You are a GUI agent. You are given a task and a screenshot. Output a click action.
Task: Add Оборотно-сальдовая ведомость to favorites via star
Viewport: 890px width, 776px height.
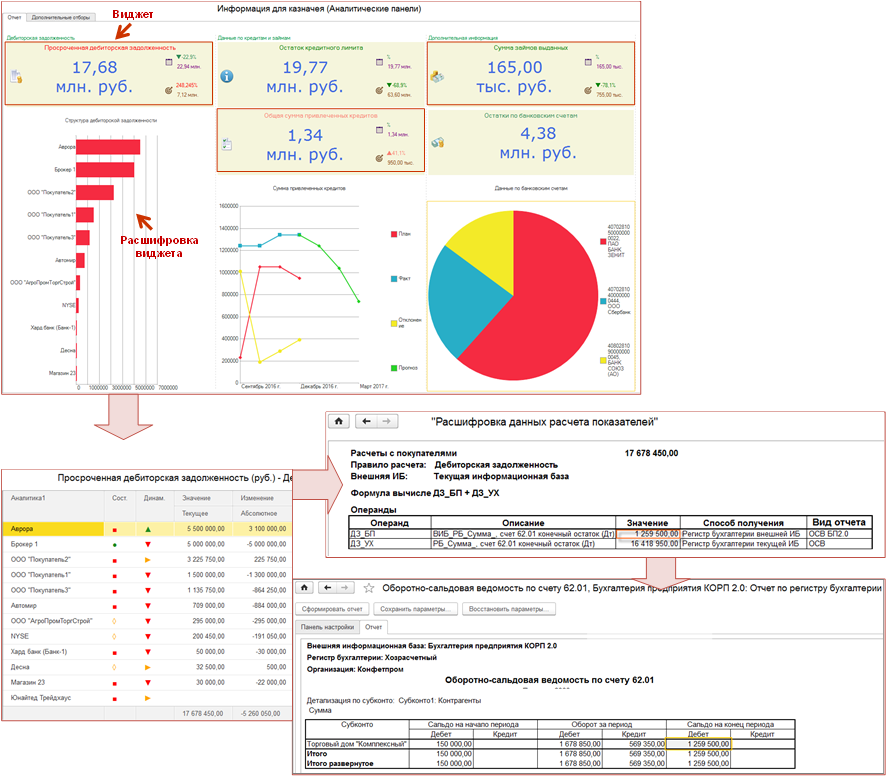click(369, 588)
